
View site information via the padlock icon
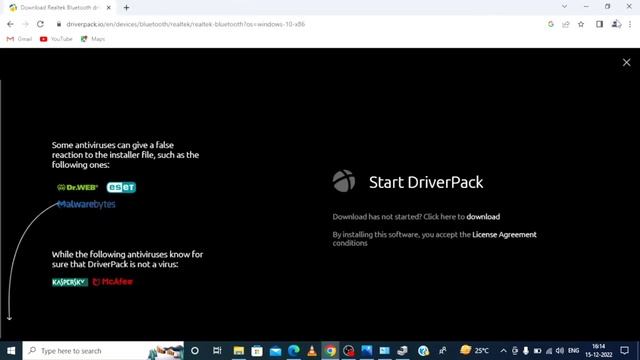(x=59, y=24)
